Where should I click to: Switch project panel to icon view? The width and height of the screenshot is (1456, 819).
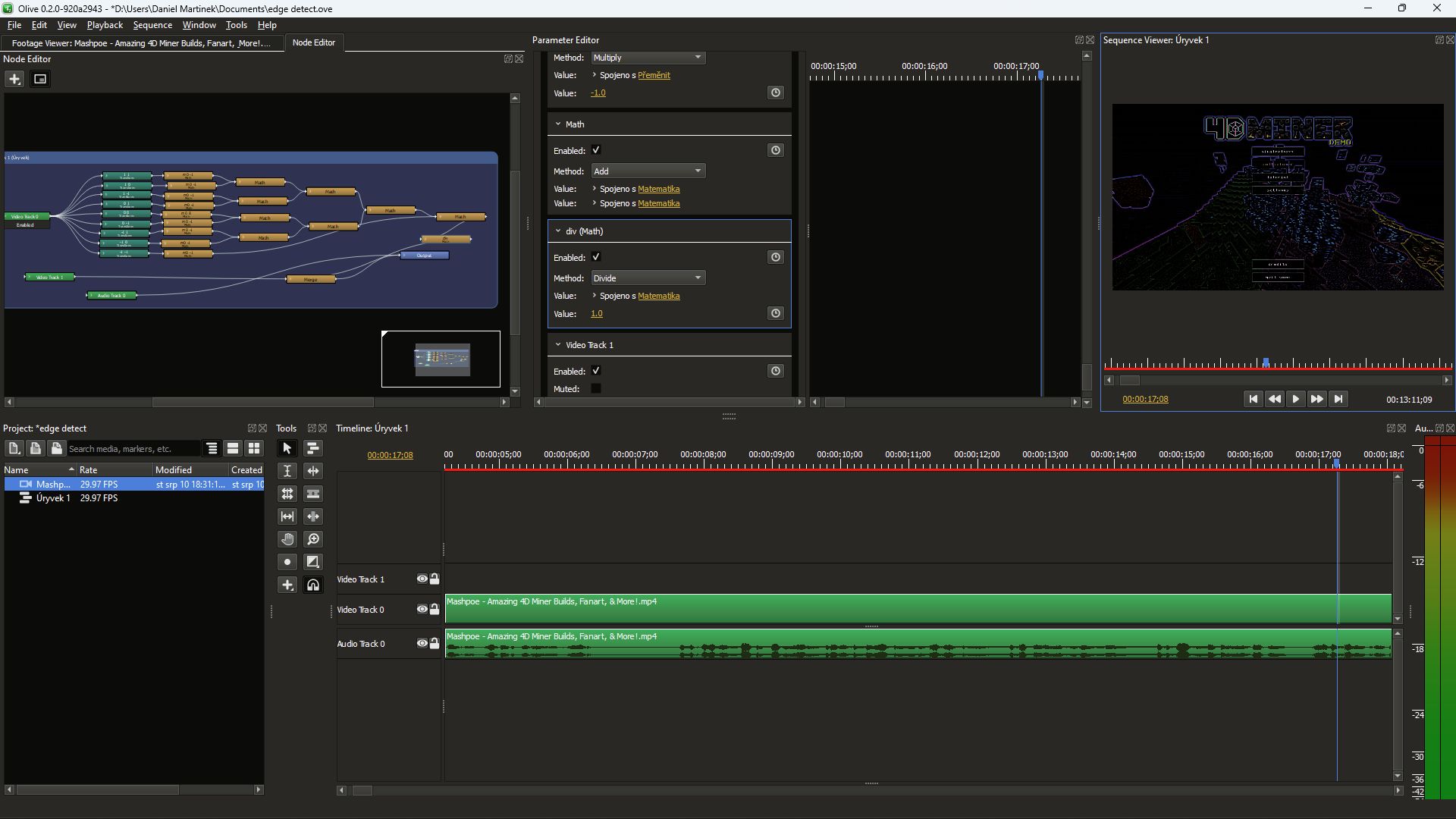[x=254, y=448]
